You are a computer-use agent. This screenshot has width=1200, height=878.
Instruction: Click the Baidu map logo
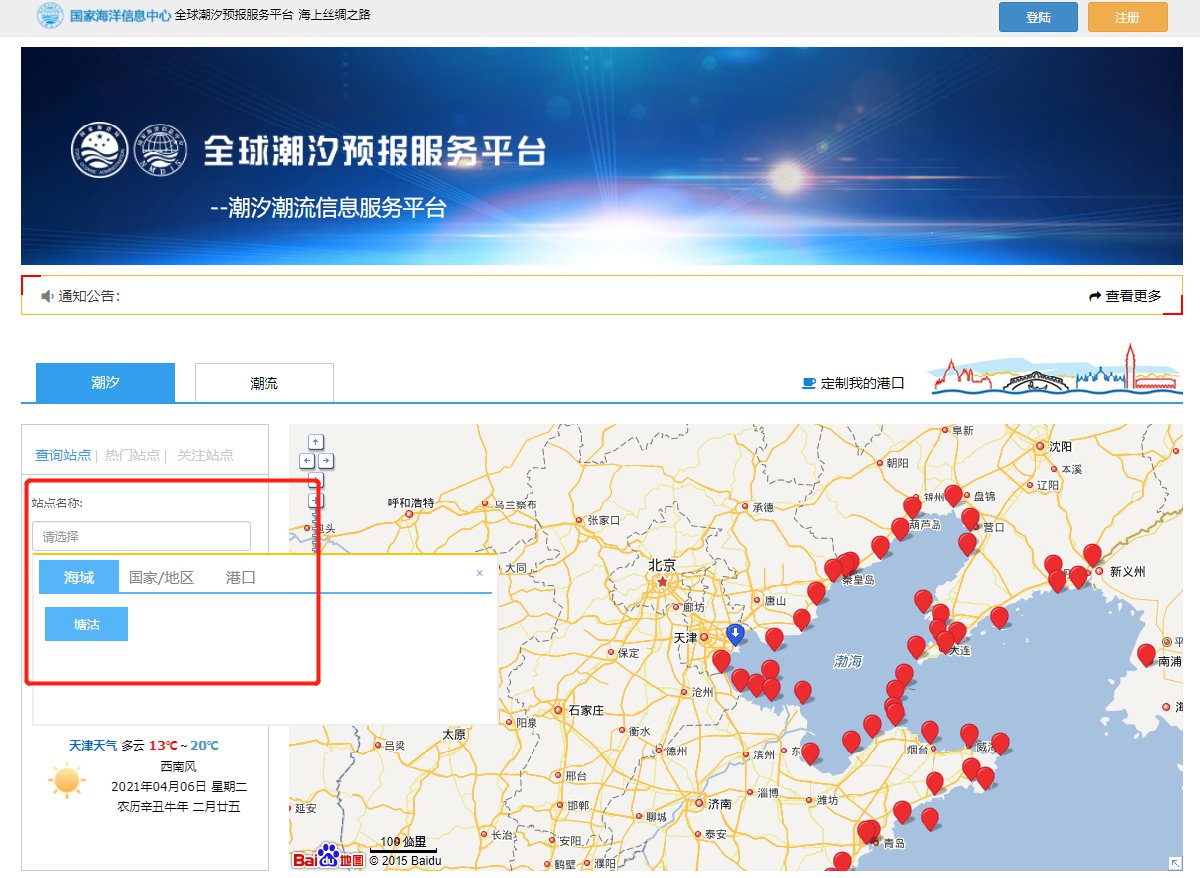pyautogui.click(x=327, y=858)
